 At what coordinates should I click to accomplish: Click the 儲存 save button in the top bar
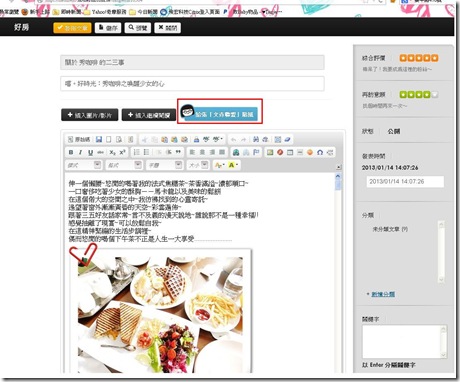click(x=108, y=28)
